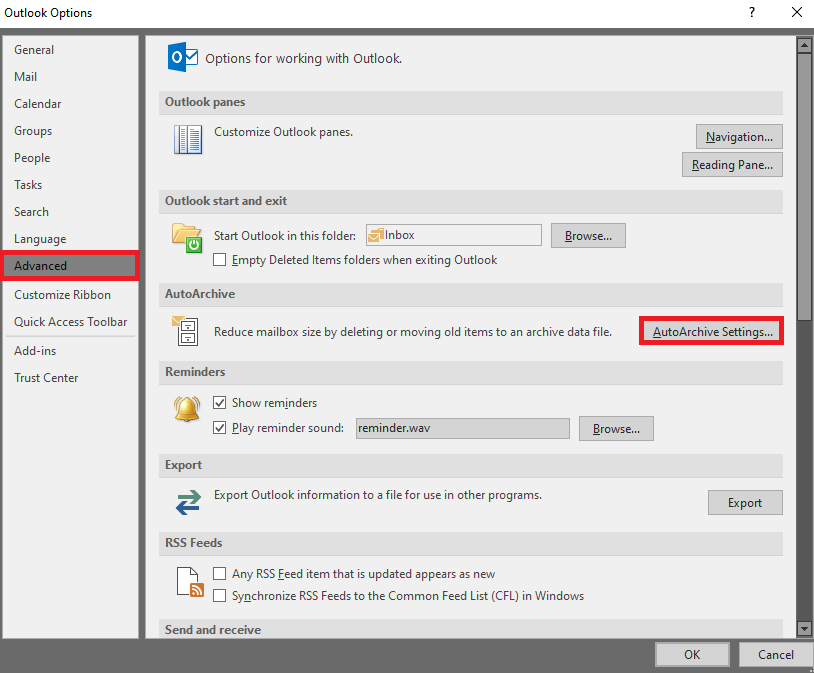Click the Outlook start and exit header
Screen dimensions: 814x673
pyautogui.click(x=471, y=201)
